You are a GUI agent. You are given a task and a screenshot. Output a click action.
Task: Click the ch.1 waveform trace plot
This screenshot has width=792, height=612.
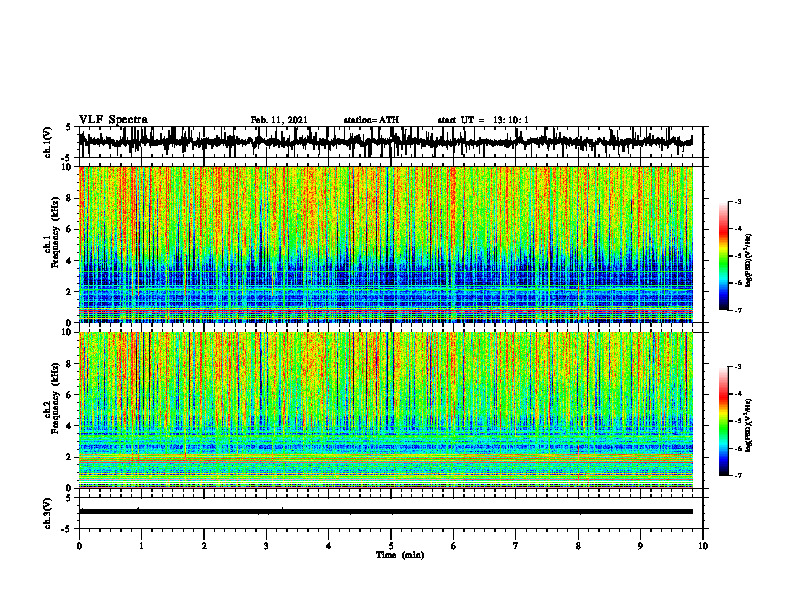(x=385, y=142)
